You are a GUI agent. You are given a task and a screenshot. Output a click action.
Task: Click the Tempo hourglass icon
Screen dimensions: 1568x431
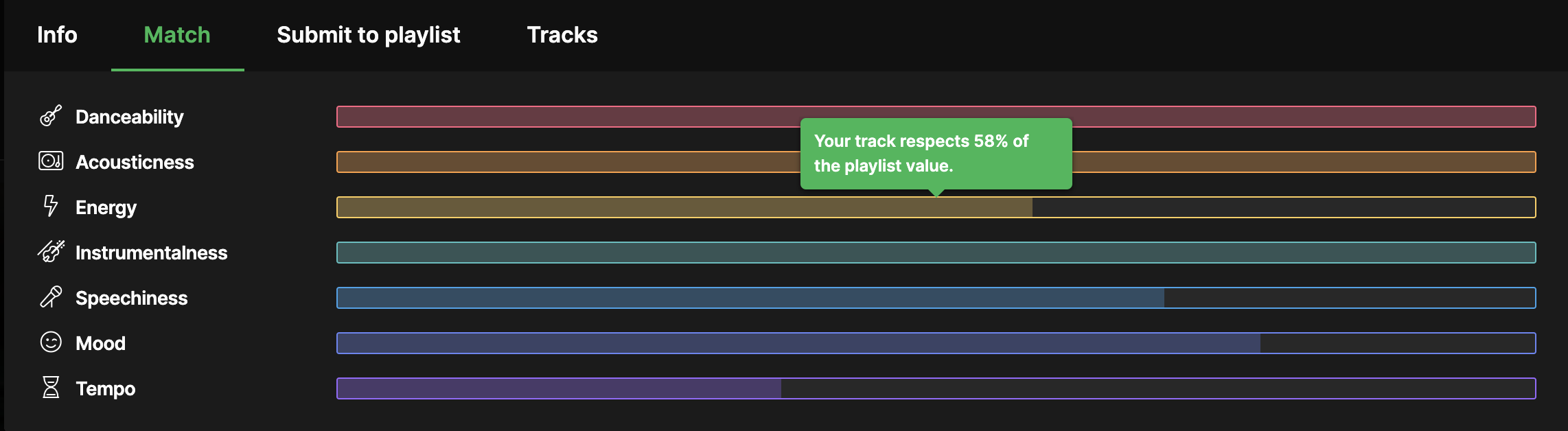[x=51, y=388]
